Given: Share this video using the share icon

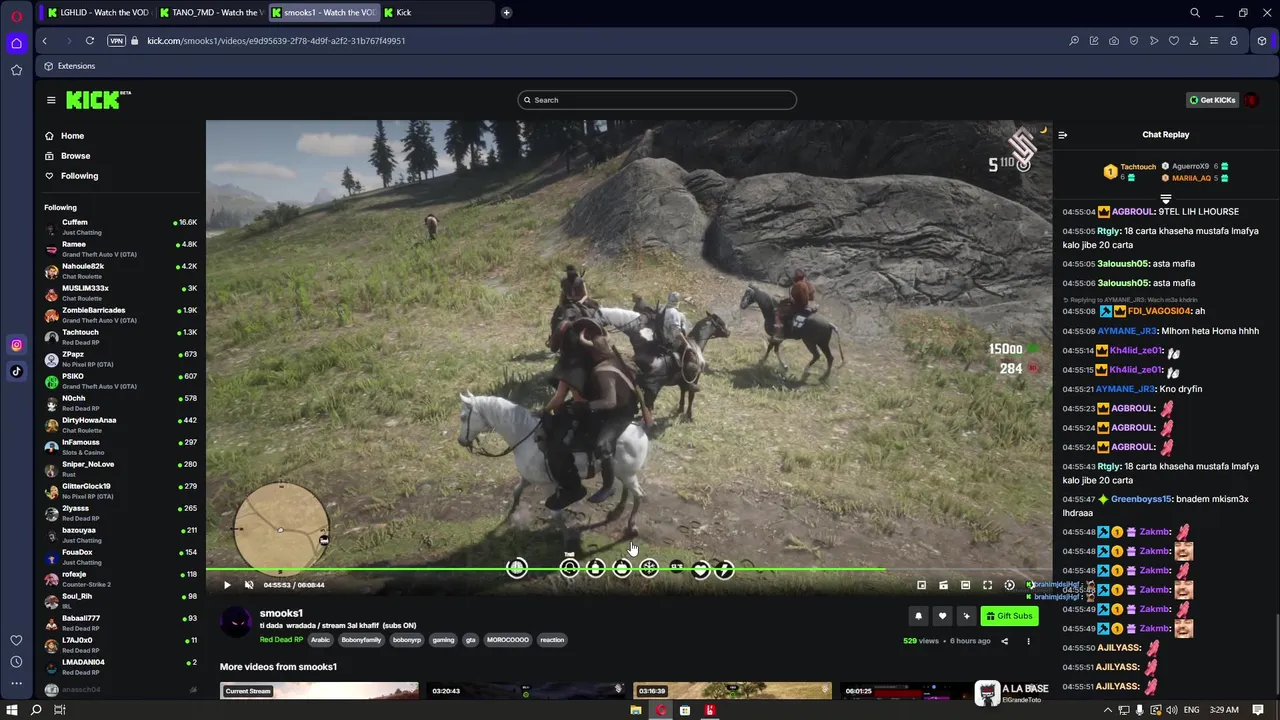Looking at the screenshot, I should pos(1004,641).
